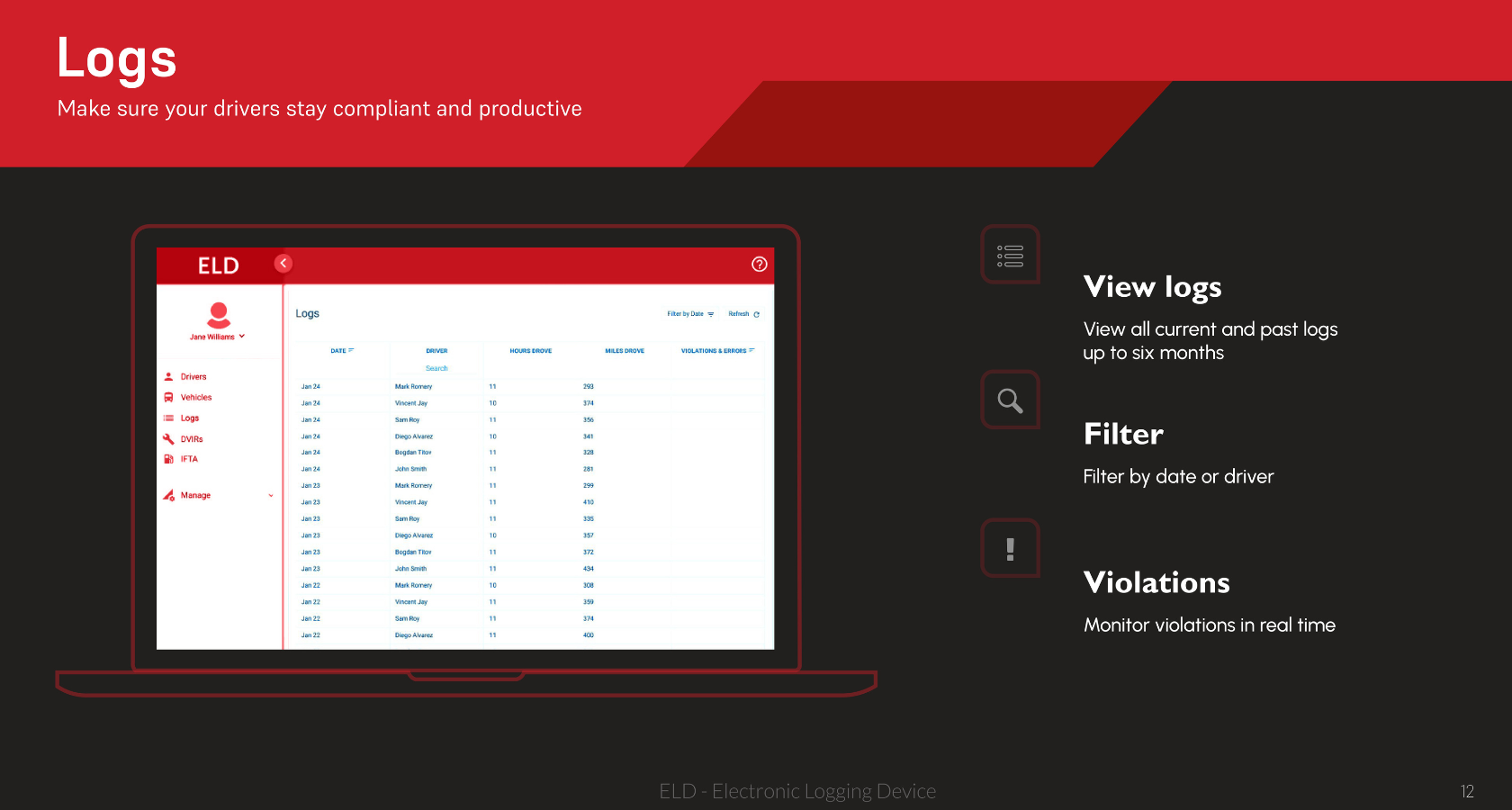Open the Manage sidebar menu item
Viewport: 1512px width, 810px height.
pyautogui.click(x=195, y=495)
